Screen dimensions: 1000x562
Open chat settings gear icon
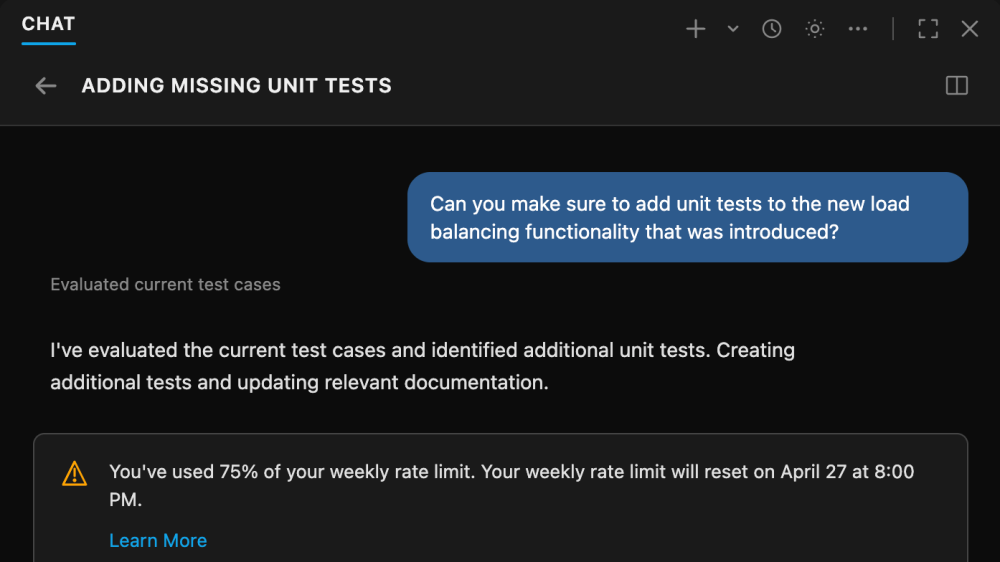[x=815, y=29]
